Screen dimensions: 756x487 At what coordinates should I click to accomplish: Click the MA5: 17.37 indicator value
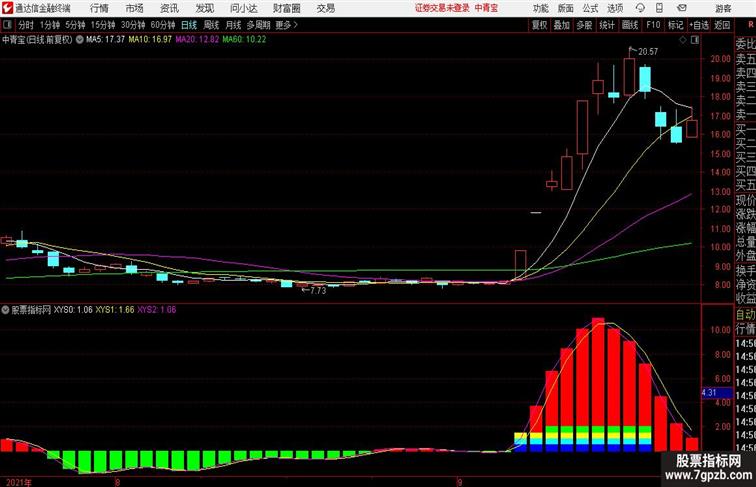click(x=105, y=40)
